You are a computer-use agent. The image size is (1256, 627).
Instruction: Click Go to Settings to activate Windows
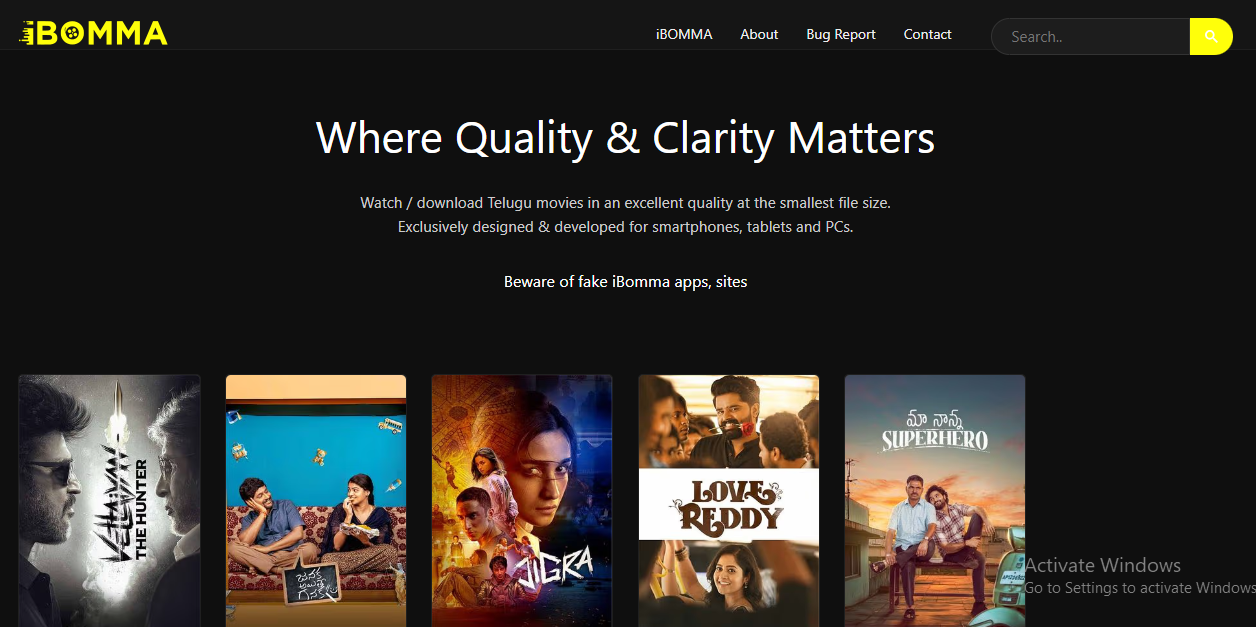(1140, 588)
